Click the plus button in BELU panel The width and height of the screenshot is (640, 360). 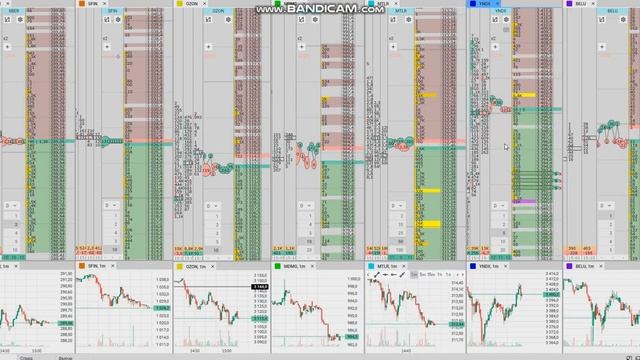tap(602, 47)
